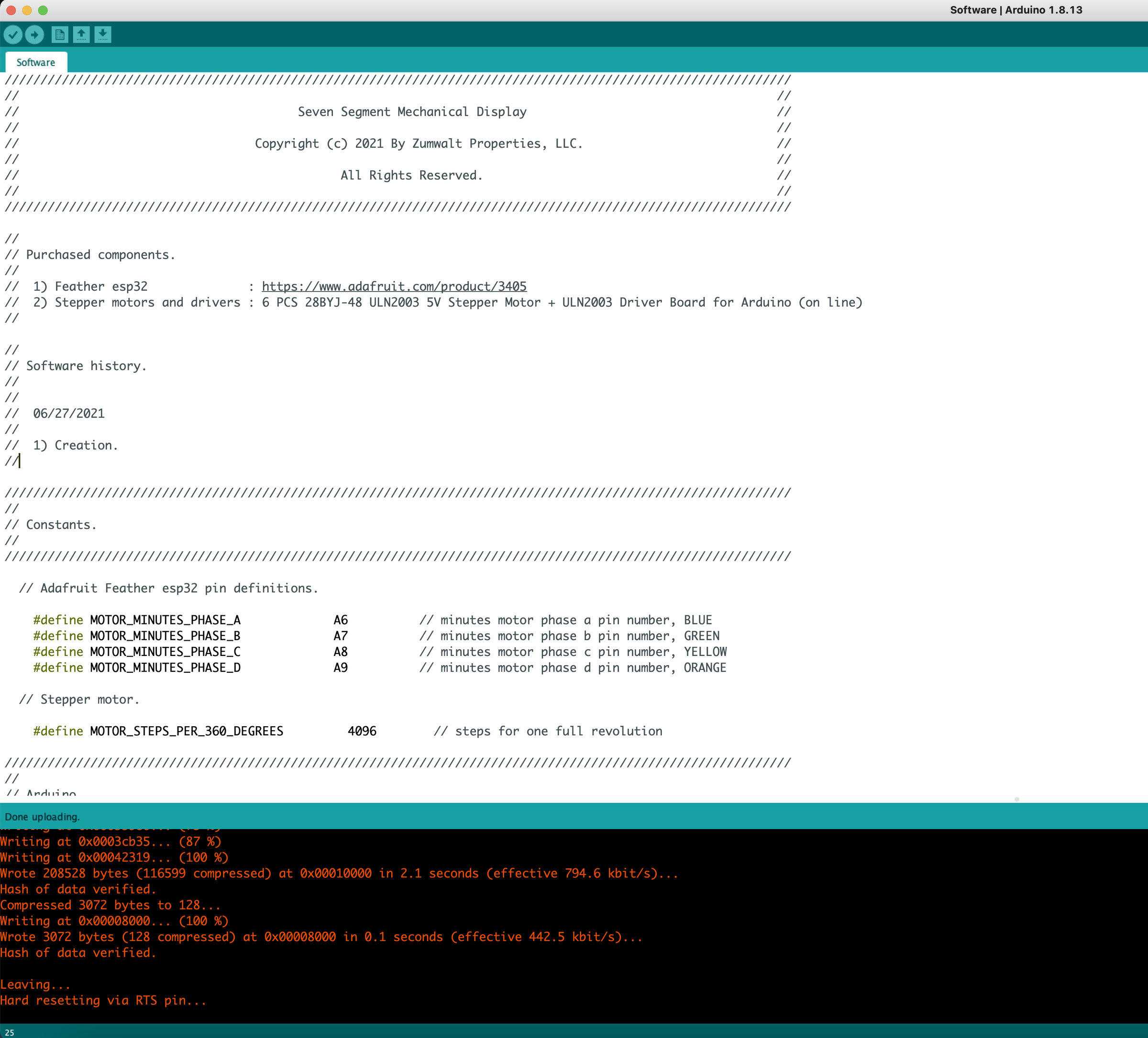Screen dimensions: 1148x1038
Task: Close the Arduino window with red button
Action: click(11, 10)
